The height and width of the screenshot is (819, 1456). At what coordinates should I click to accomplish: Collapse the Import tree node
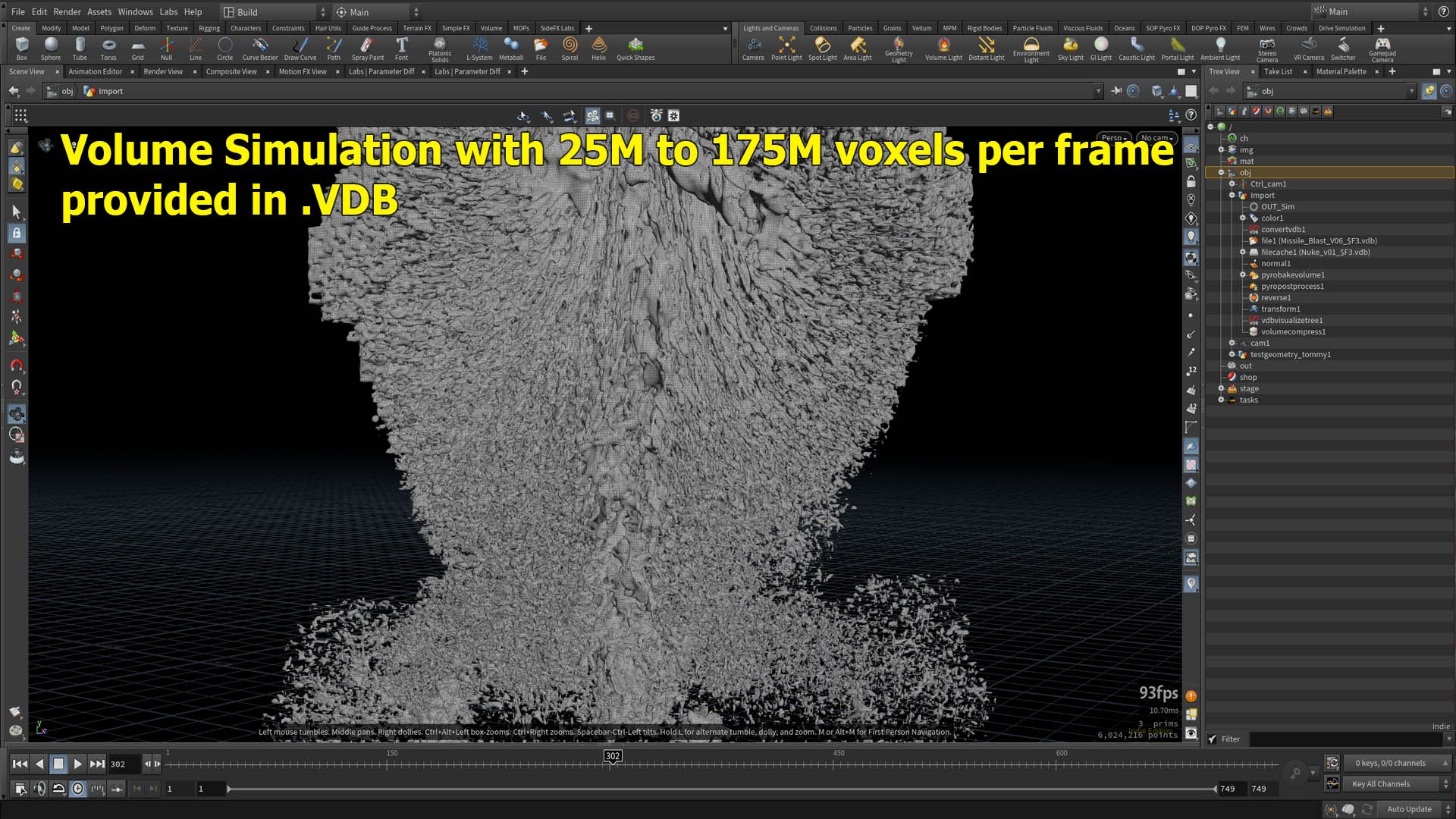1232,195
